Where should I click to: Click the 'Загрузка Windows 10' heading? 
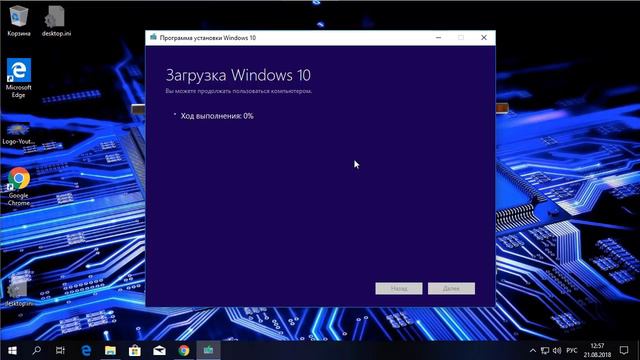238,75
